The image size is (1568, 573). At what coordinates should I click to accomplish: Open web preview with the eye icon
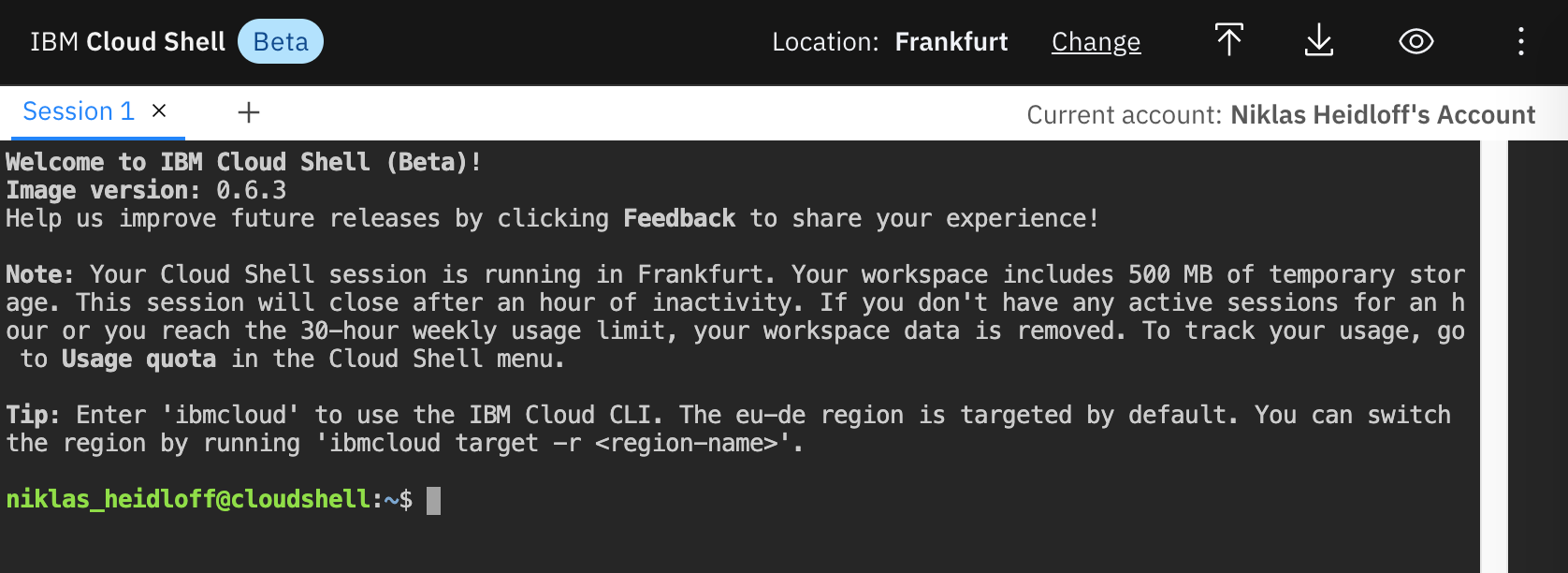[1416, 41]
